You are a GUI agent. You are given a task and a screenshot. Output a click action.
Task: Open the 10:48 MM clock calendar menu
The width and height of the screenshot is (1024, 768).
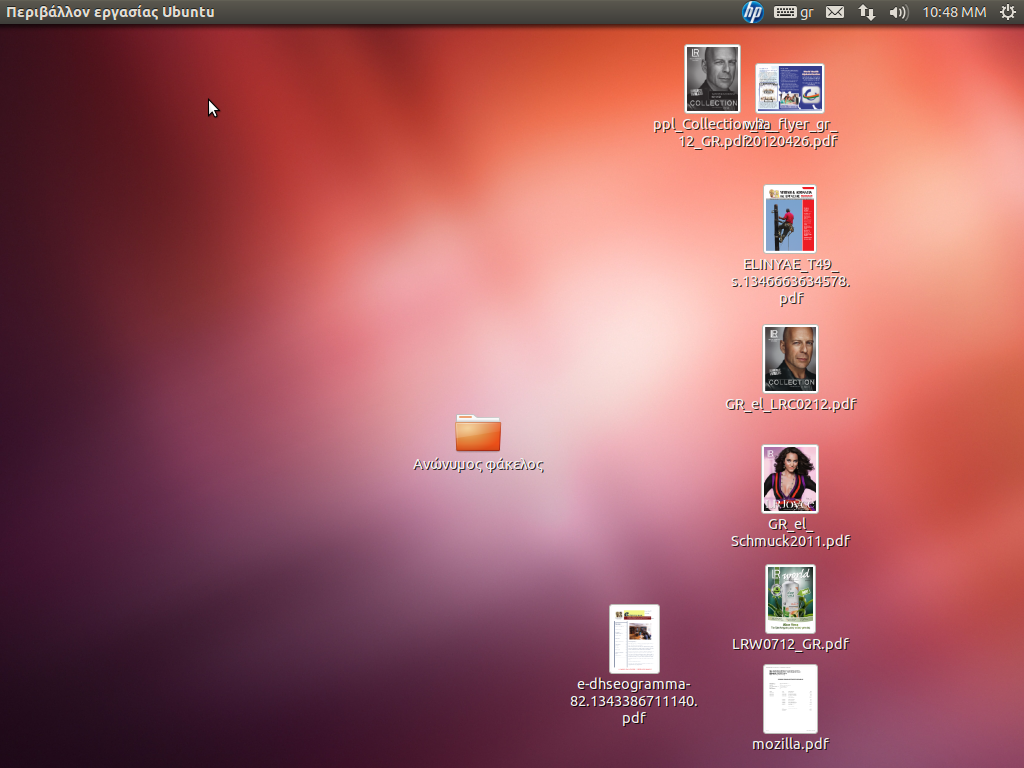tap(954, 12)
